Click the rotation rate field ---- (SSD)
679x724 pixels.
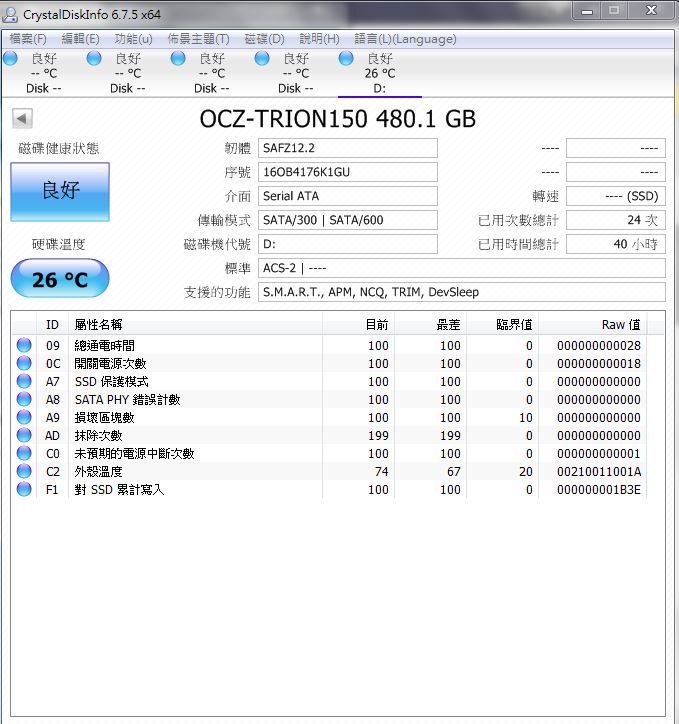[x=616, y=196]
